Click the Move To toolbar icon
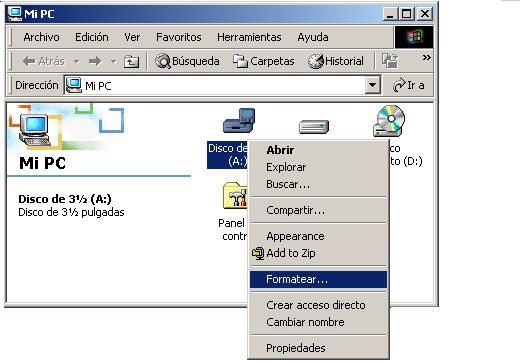This screenshot has width=520, height=361. pos(390,61)
